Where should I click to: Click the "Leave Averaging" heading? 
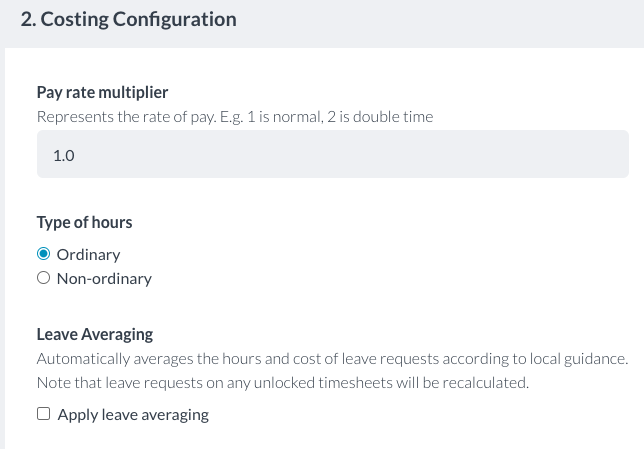tap(94, 335)
